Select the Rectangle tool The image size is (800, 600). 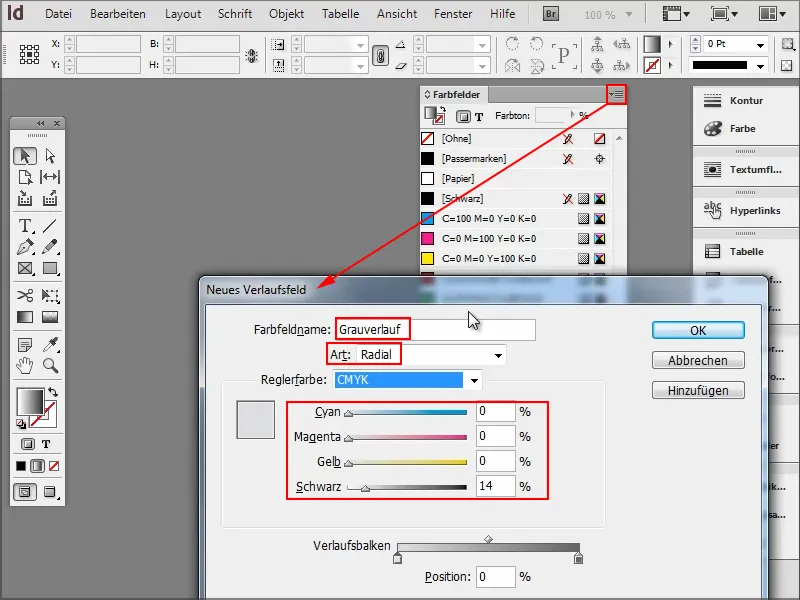50,268
